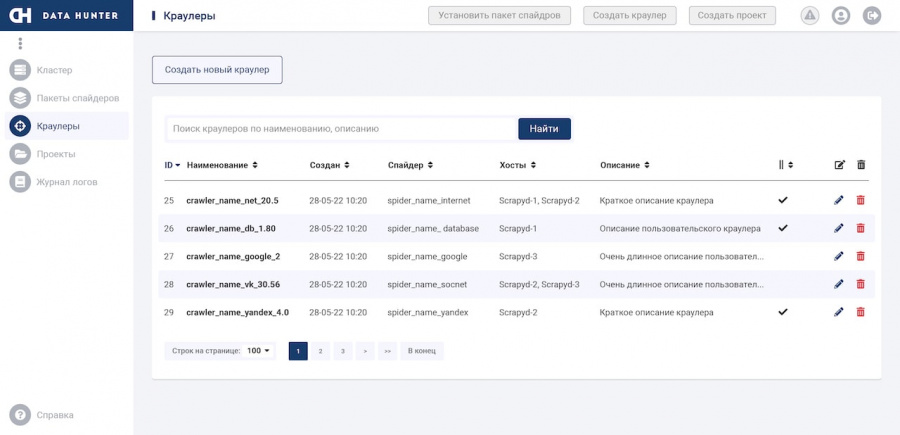
Task: Click the Кластер server icon
Action: click(20, 70)
